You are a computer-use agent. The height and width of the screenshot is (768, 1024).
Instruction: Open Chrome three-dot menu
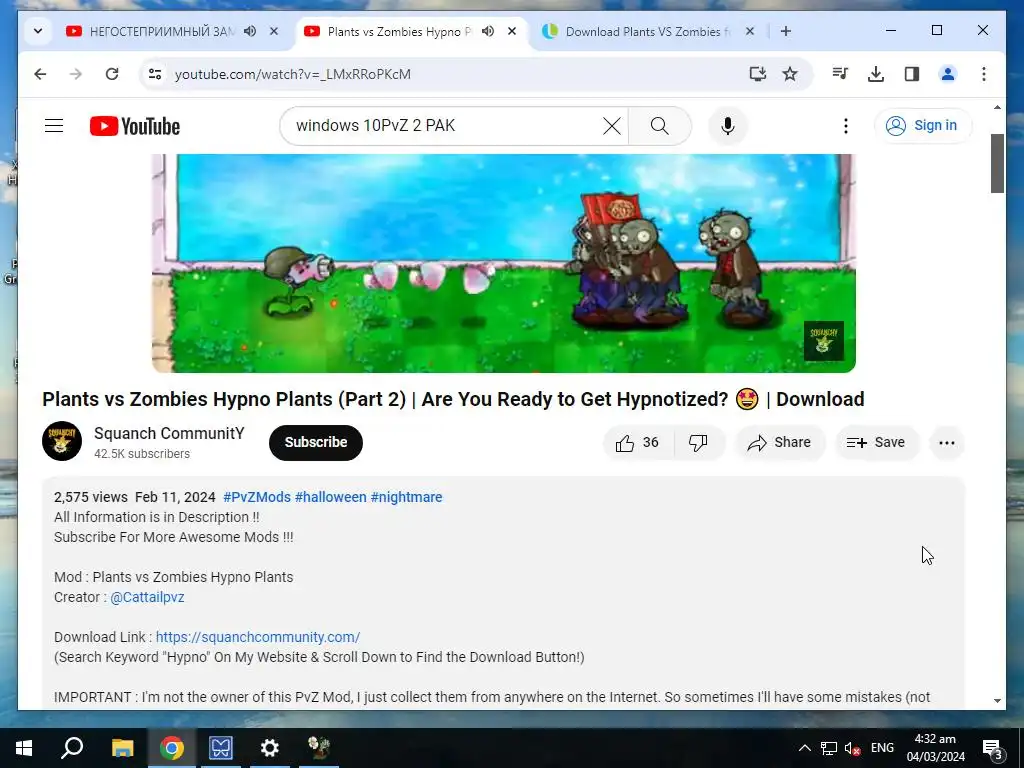point(984,74)
